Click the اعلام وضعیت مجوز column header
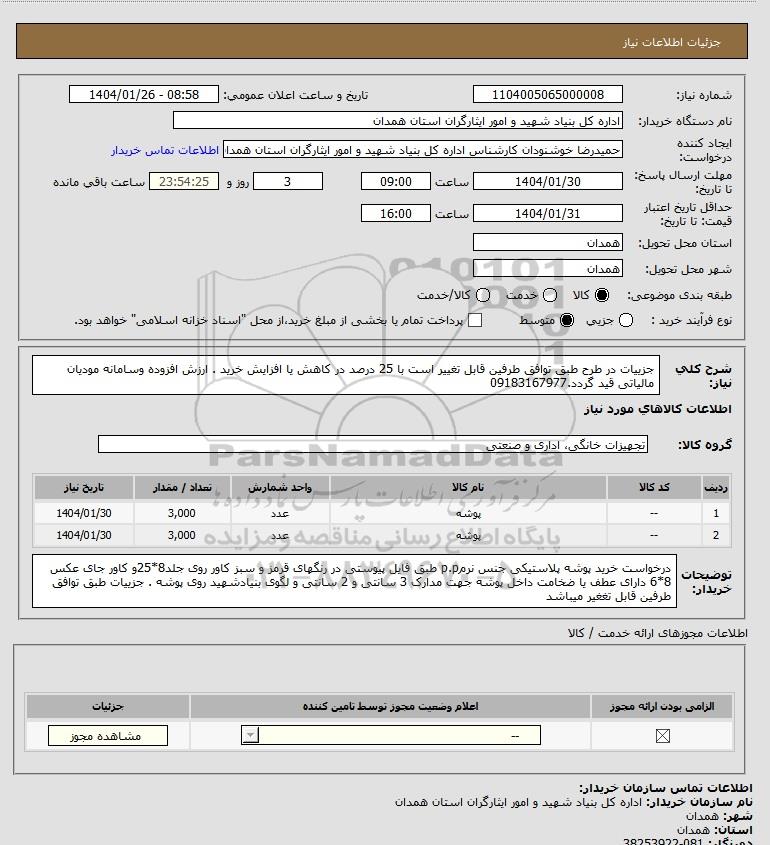Viewport: 770px width, 845px height. pos(390,706)
